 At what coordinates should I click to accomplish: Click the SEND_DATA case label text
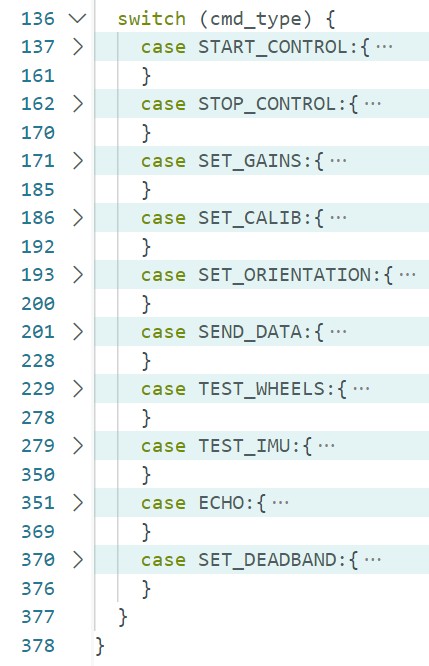click(250, 332)
